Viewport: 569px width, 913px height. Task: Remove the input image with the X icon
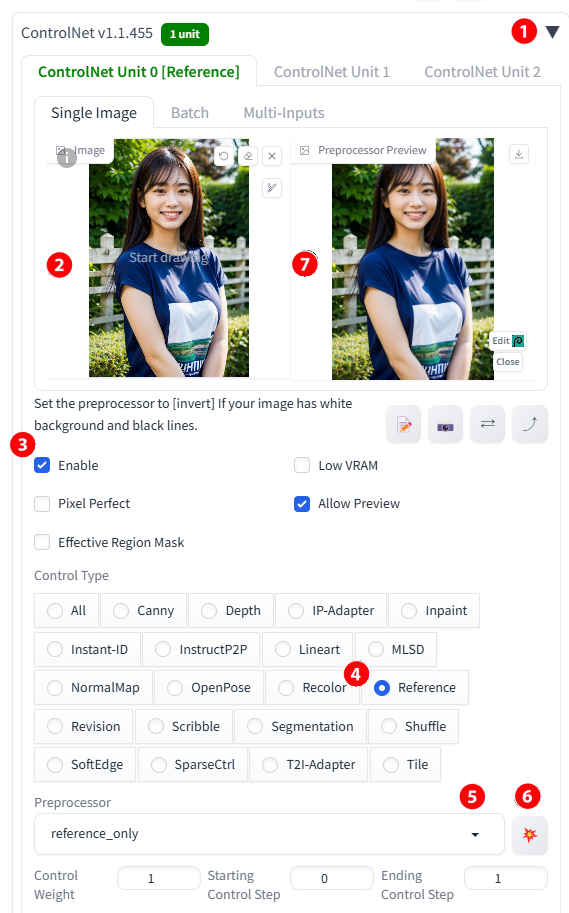tap(272, 156)
